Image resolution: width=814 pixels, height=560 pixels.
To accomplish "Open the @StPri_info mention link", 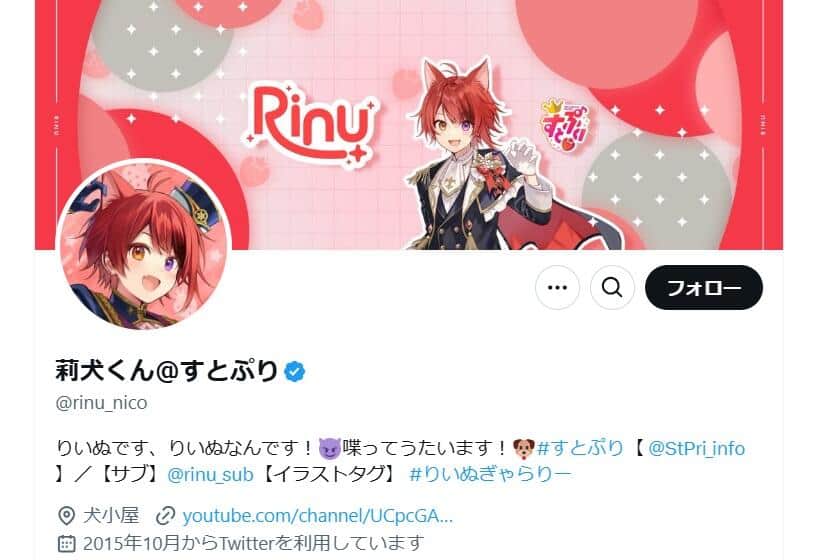I will pyautogui.click(x=696, y=448).
